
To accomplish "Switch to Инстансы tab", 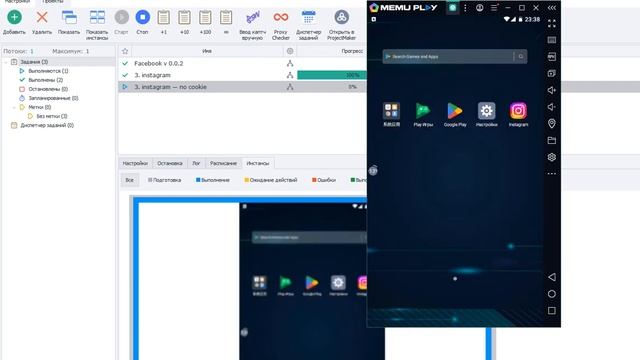I will click(x=258, y=163).
